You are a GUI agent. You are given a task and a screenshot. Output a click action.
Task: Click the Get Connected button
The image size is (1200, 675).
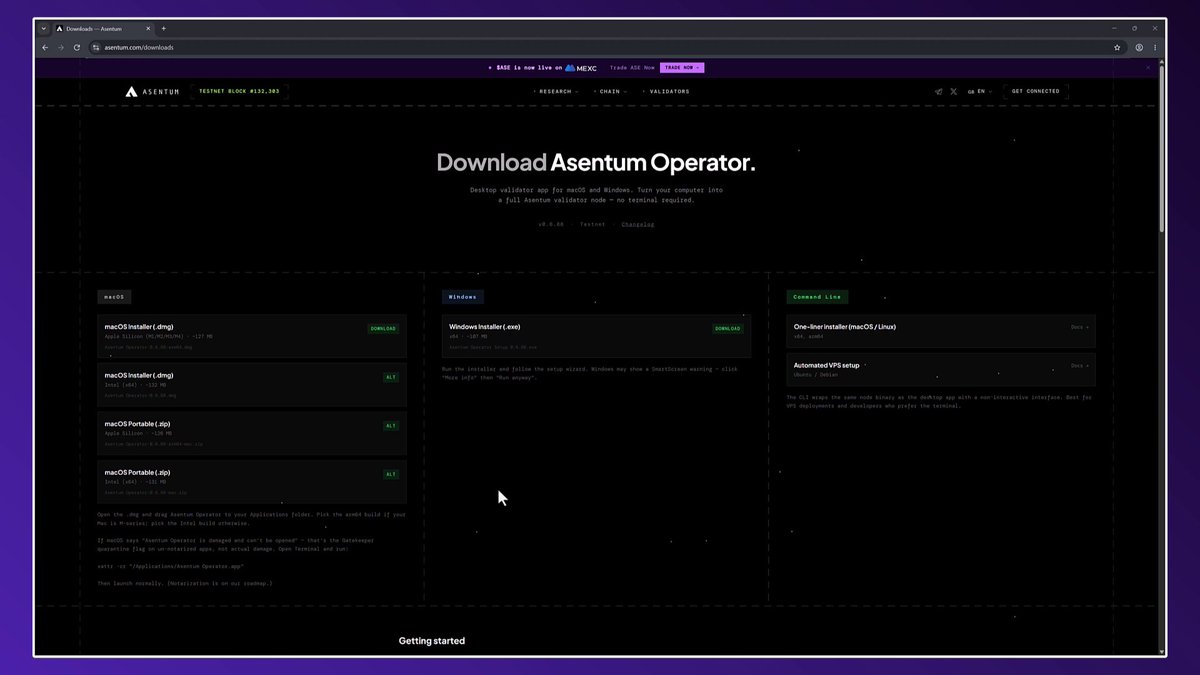[1036, 91]
